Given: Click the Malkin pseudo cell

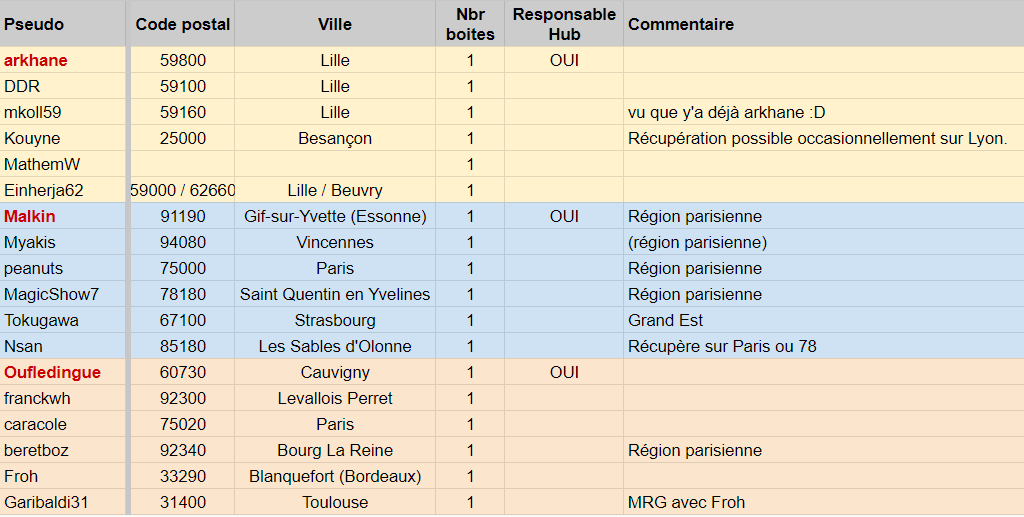Looking at the screenshot, I should 30,216.
